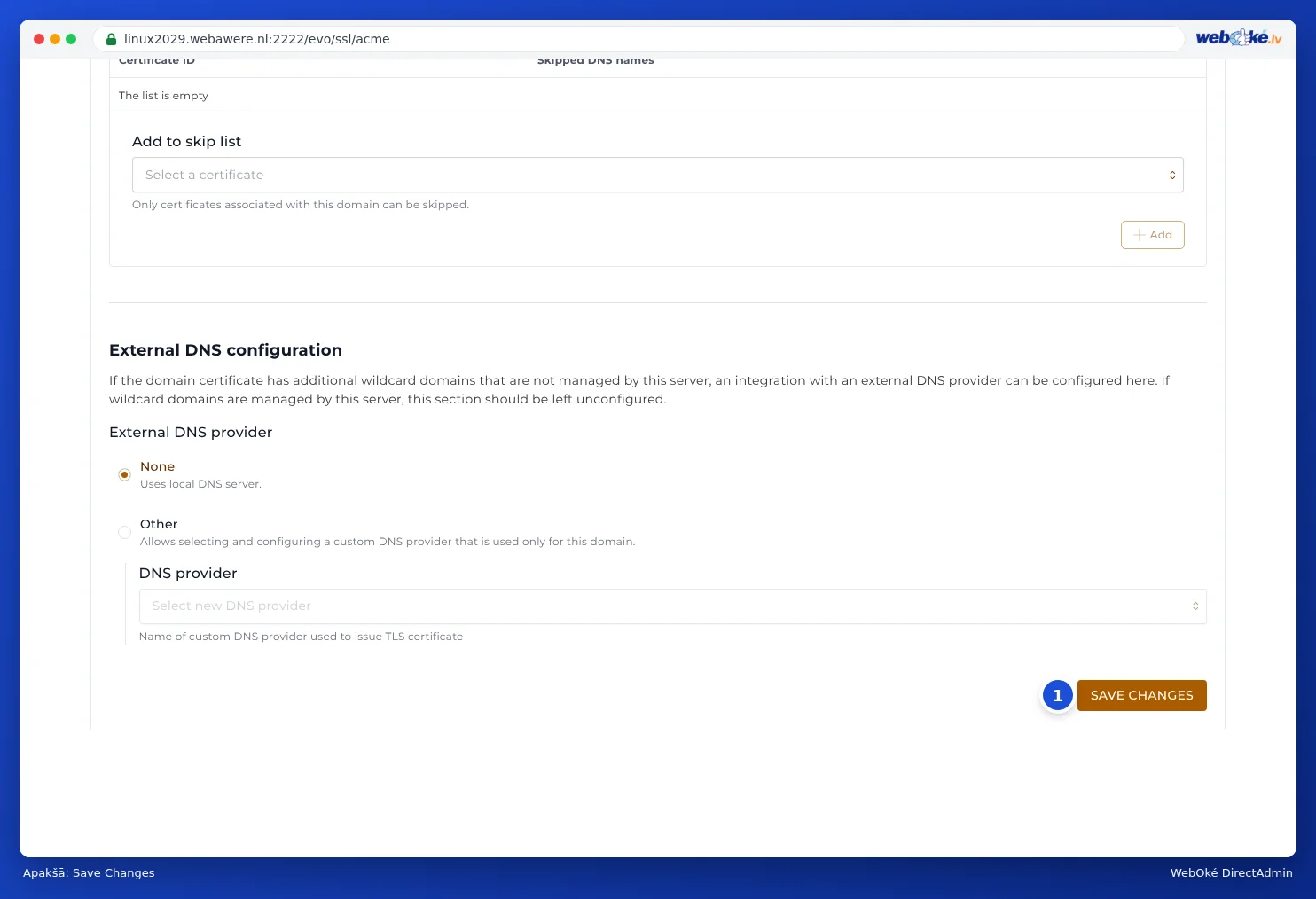Viewport: 1316px width, 899px height.
Task: Click the 'Apakšā: Save Changes' caption
Action: (x=89, y=873)
